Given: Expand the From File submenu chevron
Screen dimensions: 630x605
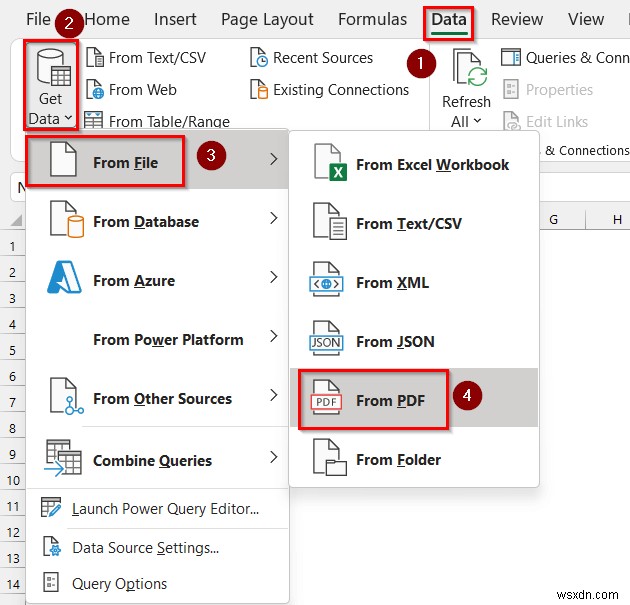Looking at the screenshot, I should pyautogui.click(x=274, y=159).
